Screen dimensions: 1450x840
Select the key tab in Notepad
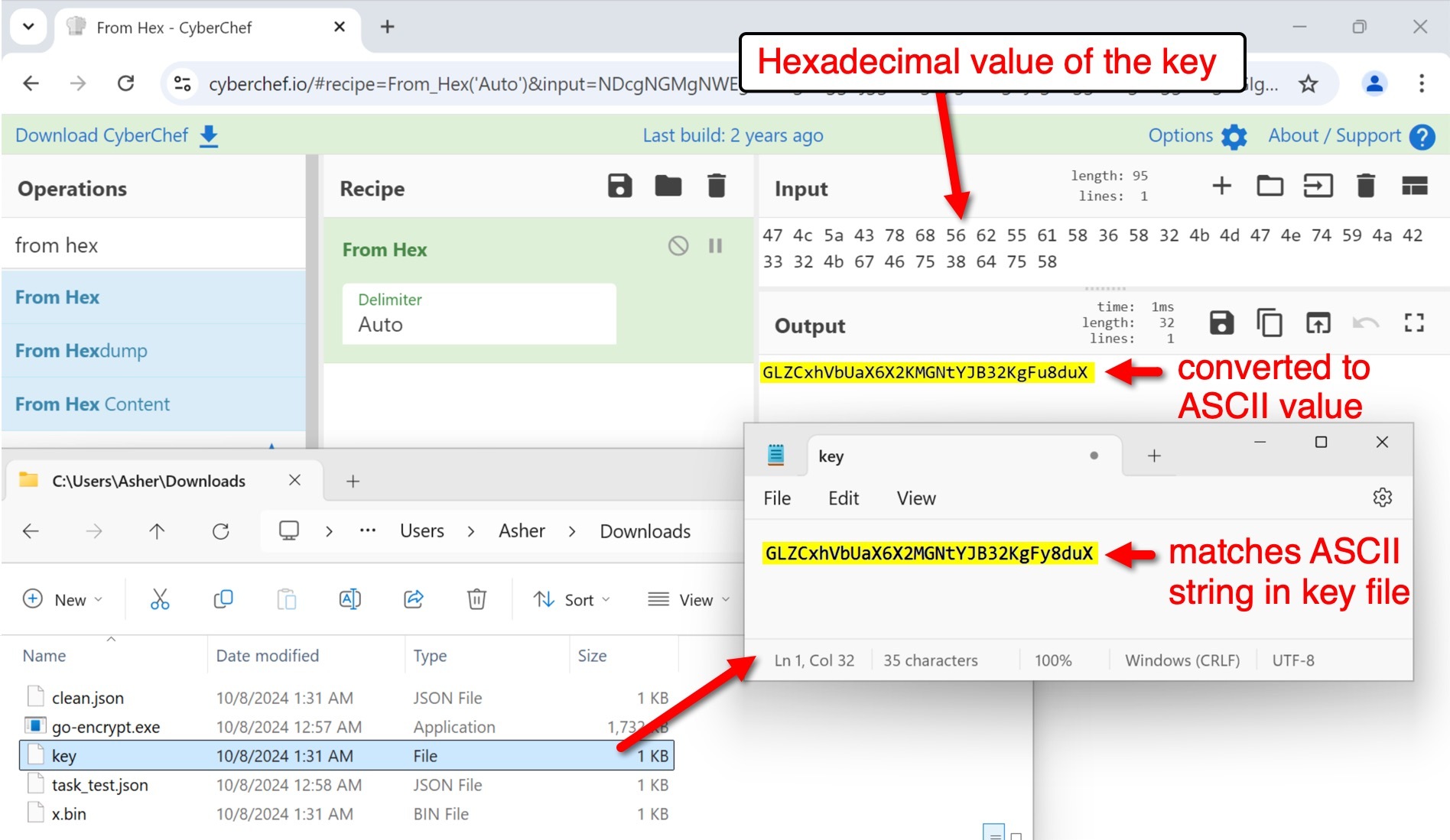pos(964,456)
